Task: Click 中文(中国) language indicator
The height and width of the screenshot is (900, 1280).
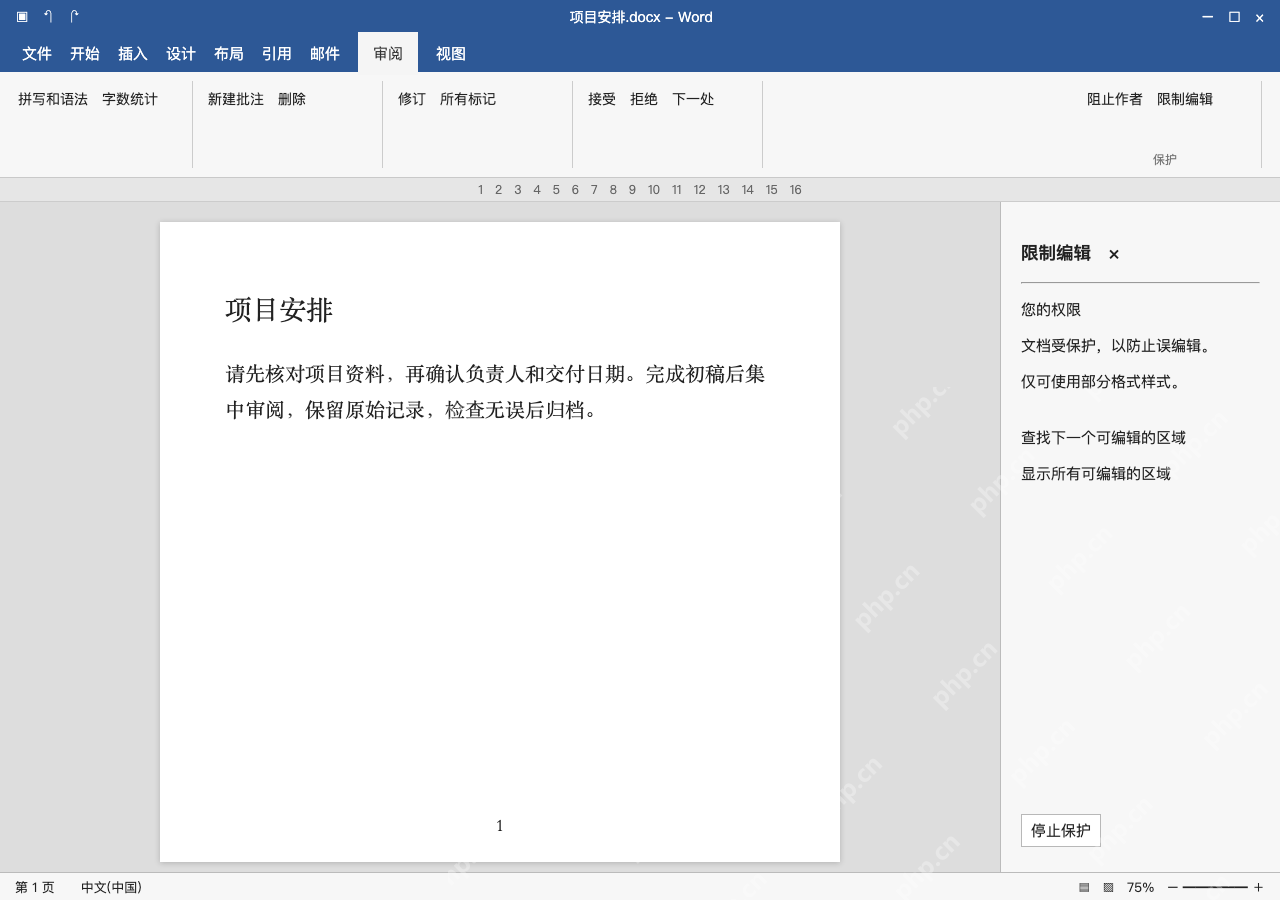Action: pos(111,887)
